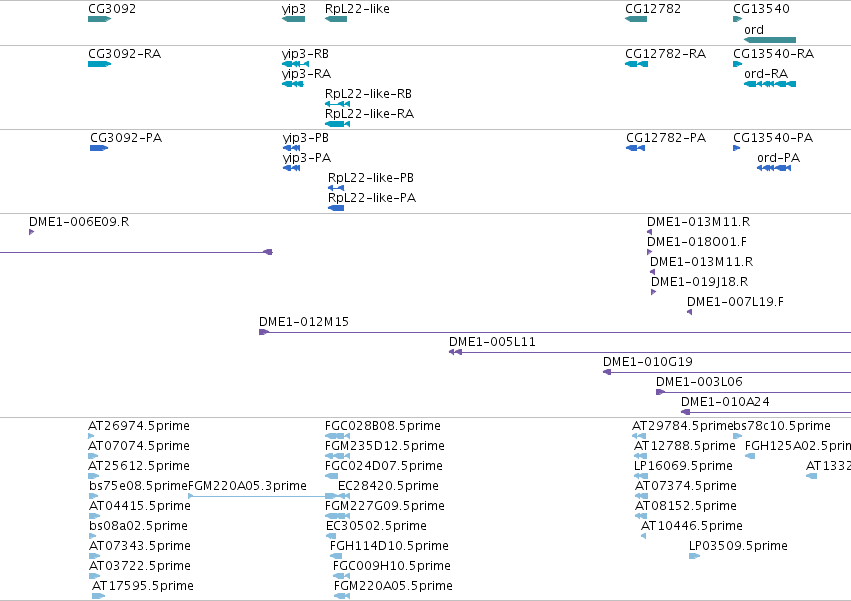Select the ord gene bar glyph
This screenshot has width=851, height=601.
coord(770,40)
